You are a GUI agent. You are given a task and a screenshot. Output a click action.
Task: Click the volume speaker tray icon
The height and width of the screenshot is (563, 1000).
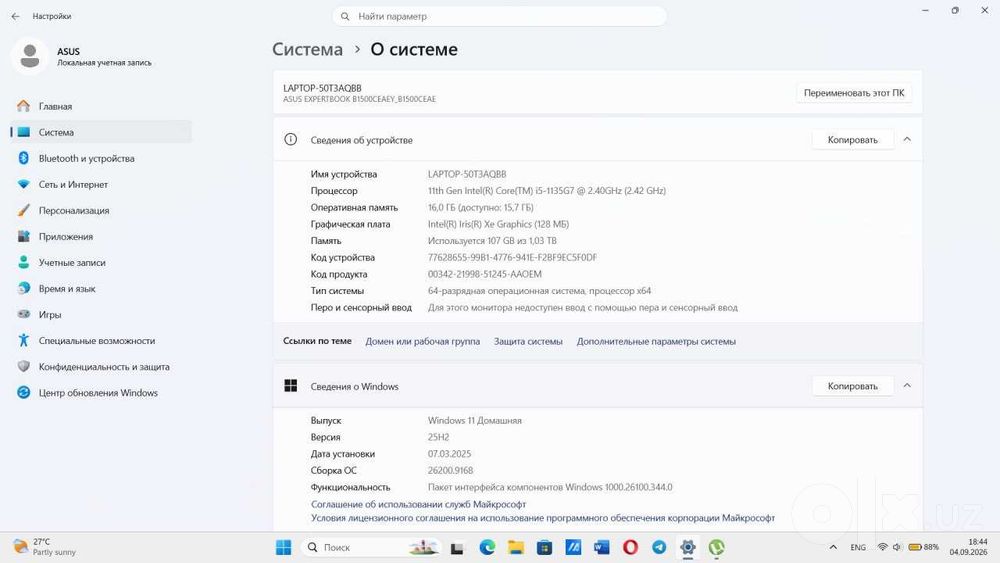(897, 547)
